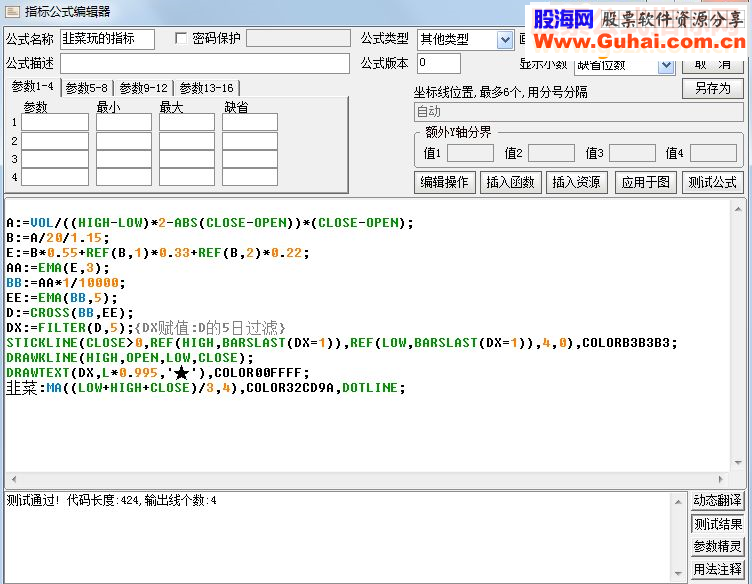
Task: Click the 应用于图 button
Action: pyautogui.click(x=646, y=182)
